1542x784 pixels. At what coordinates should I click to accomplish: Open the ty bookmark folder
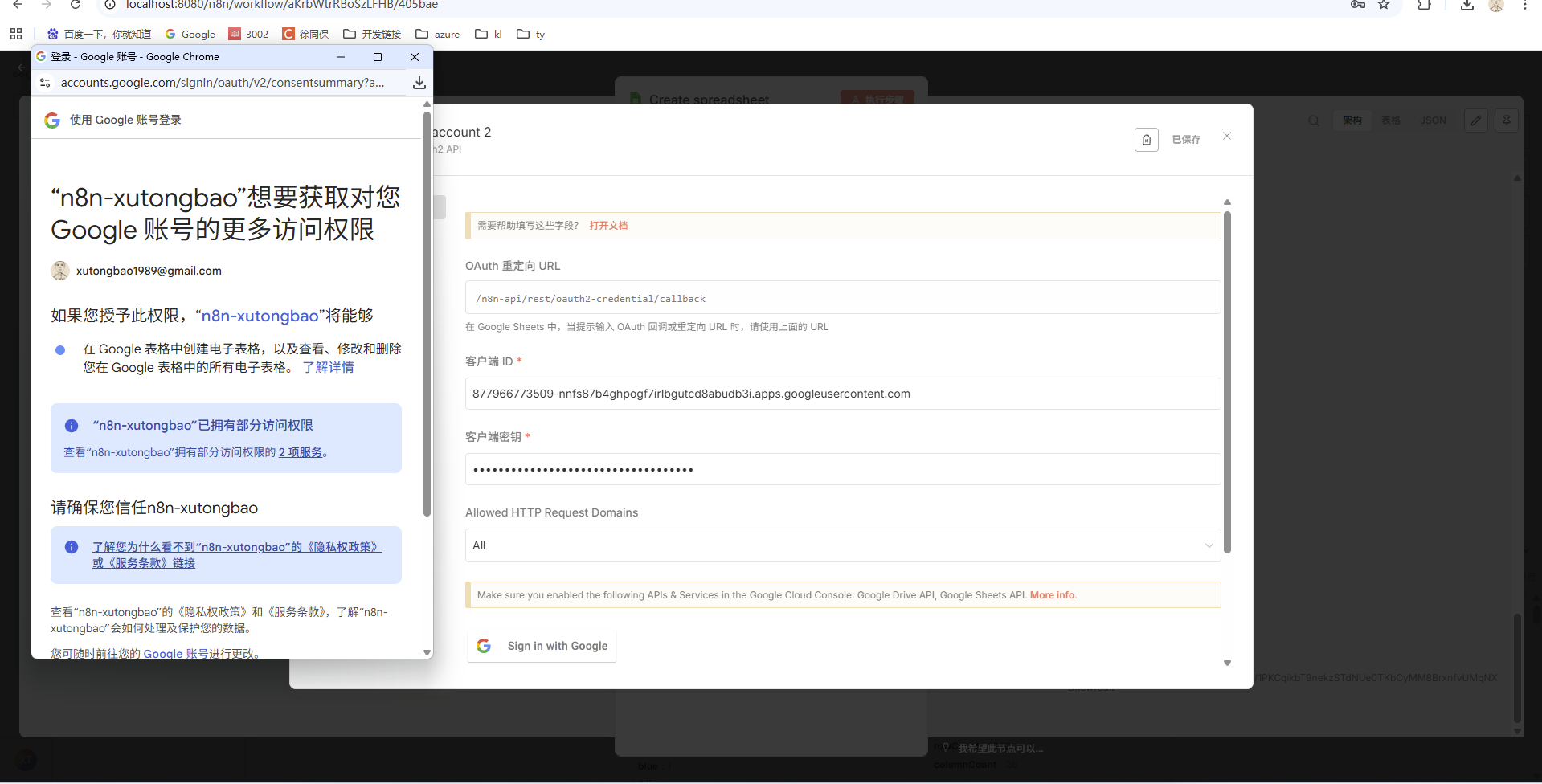coord(531,34)
